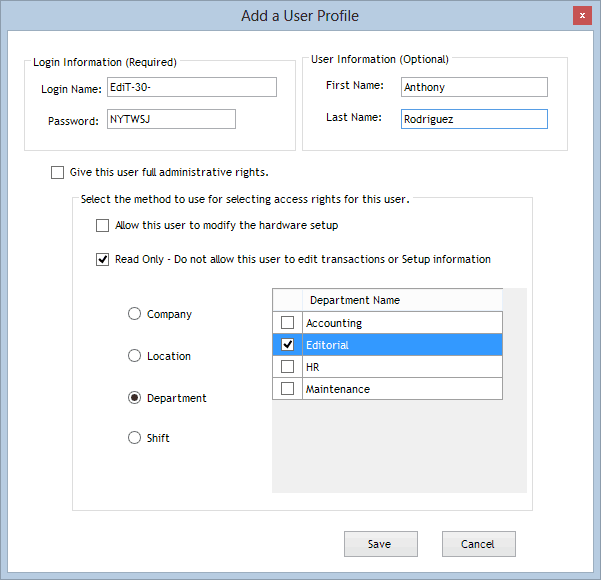Viewport: 601px width, 580px height.
Task: Check the HR department checkbox
Action: 288,367
